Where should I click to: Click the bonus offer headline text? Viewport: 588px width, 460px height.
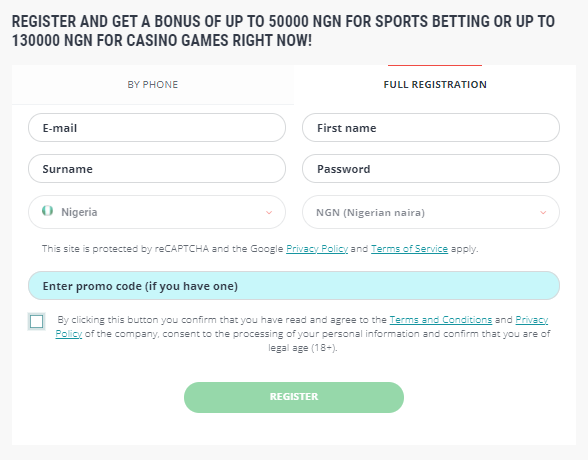pos(283,31)
